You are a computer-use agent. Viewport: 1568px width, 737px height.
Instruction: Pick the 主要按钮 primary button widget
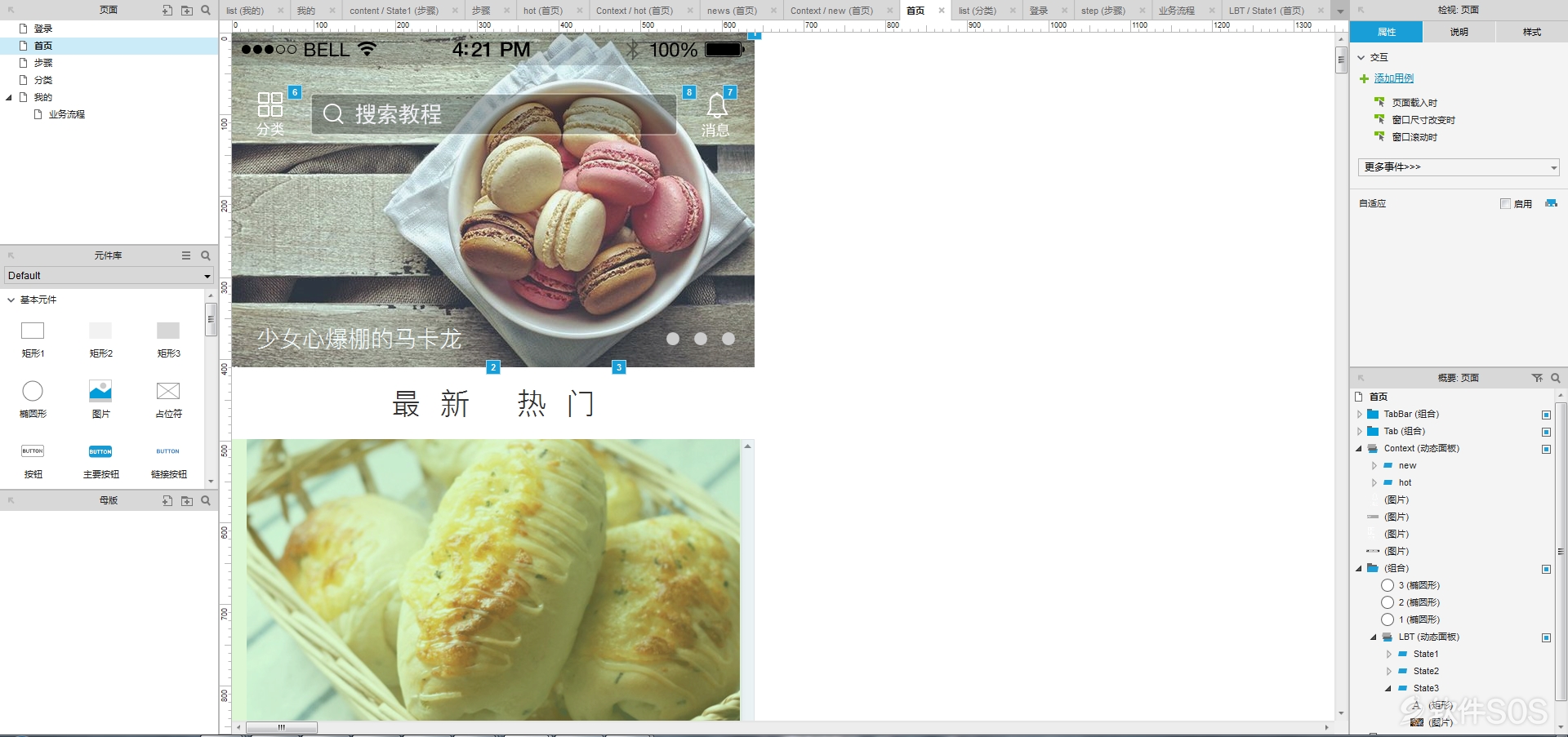click(x=100, y=460)
